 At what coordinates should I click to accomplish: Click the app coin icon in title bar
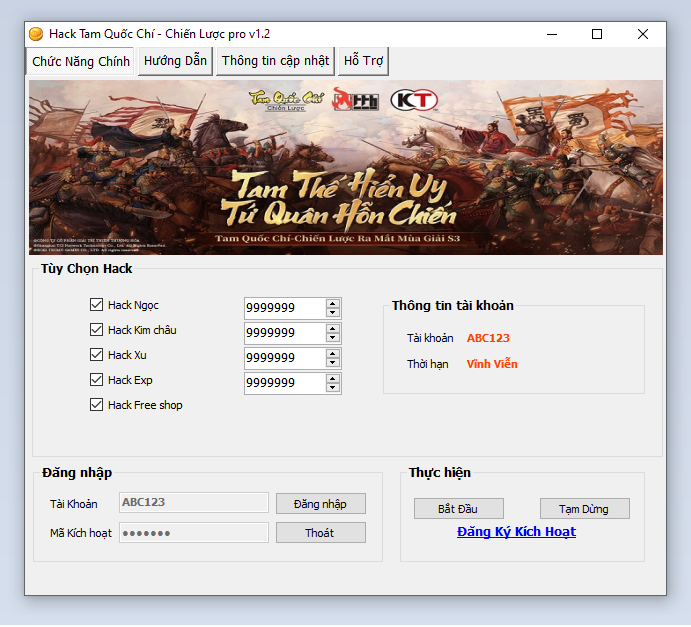37,34
